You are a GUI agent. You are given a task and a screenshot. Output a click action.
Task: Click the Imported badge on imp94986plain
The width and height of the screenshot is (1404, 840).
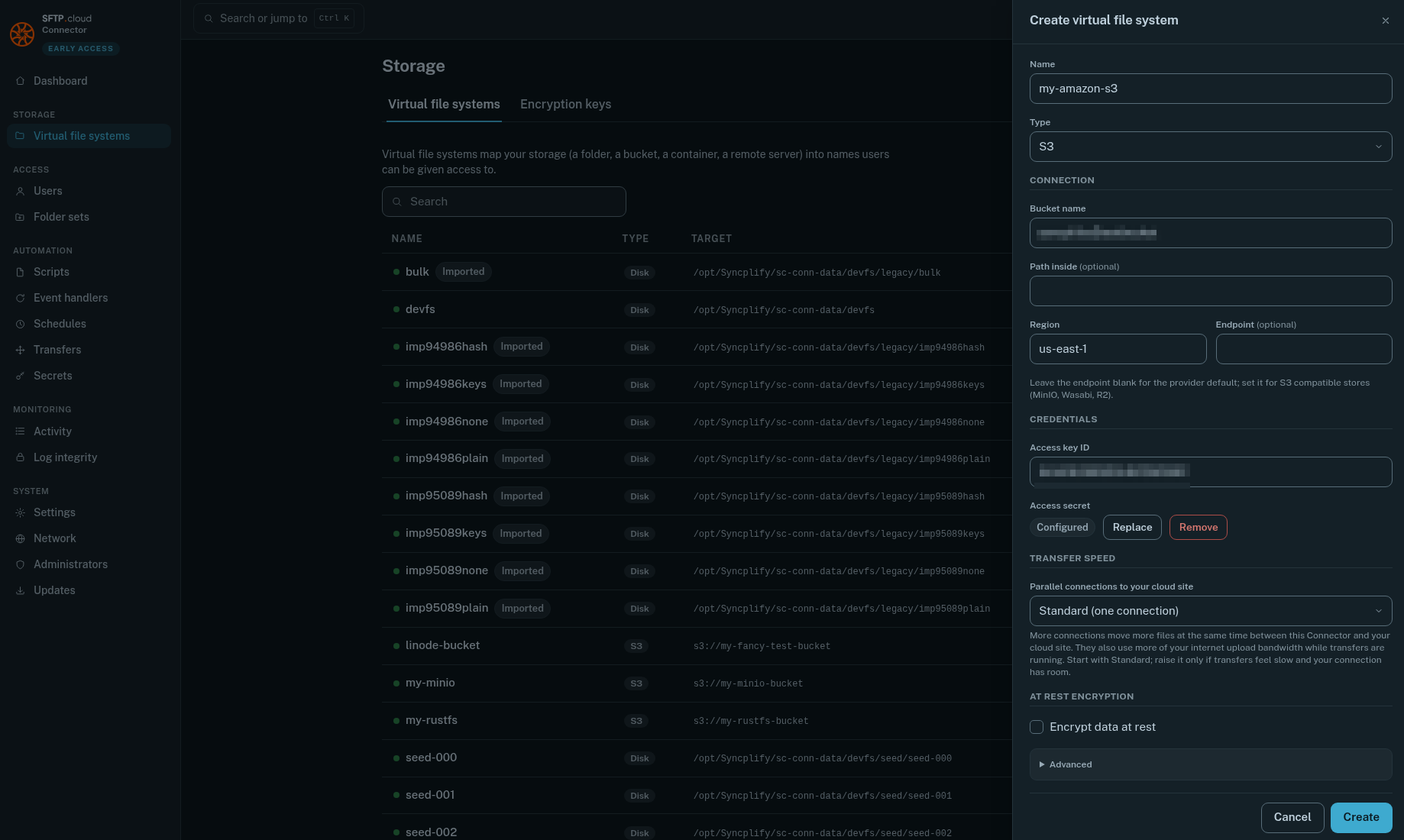pos(522,459)
